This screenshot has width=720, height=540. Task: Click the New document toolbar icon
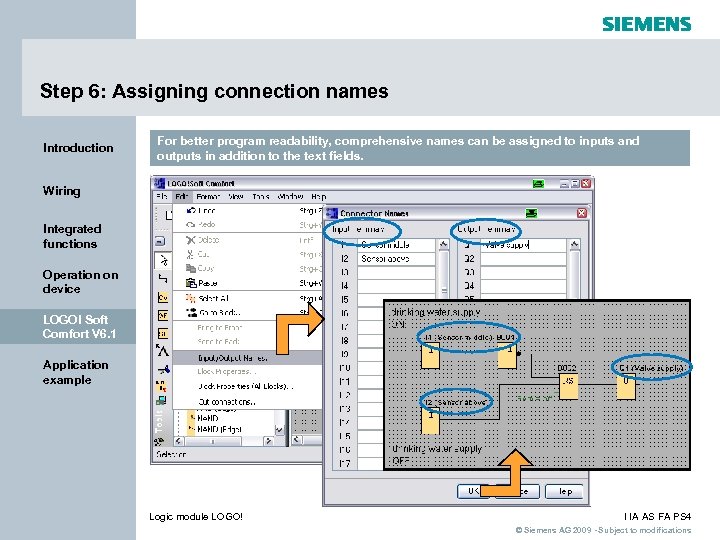pyautogui.click(x=169, y=214)
